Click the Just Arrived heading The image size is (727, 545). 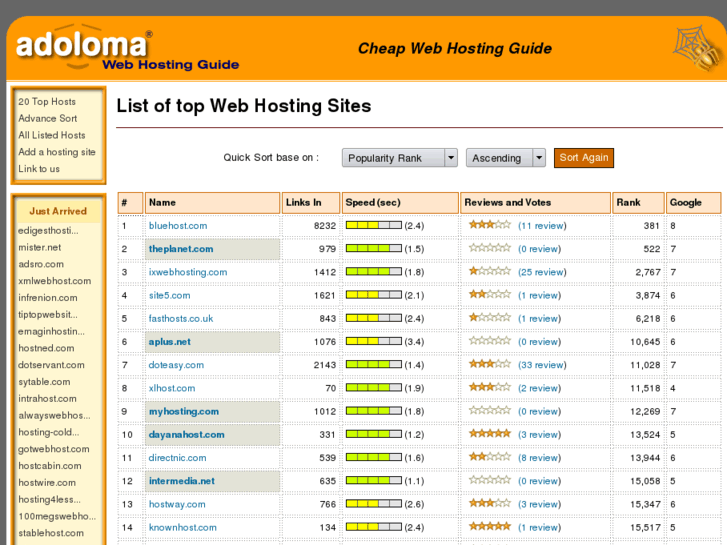point(58,211)
